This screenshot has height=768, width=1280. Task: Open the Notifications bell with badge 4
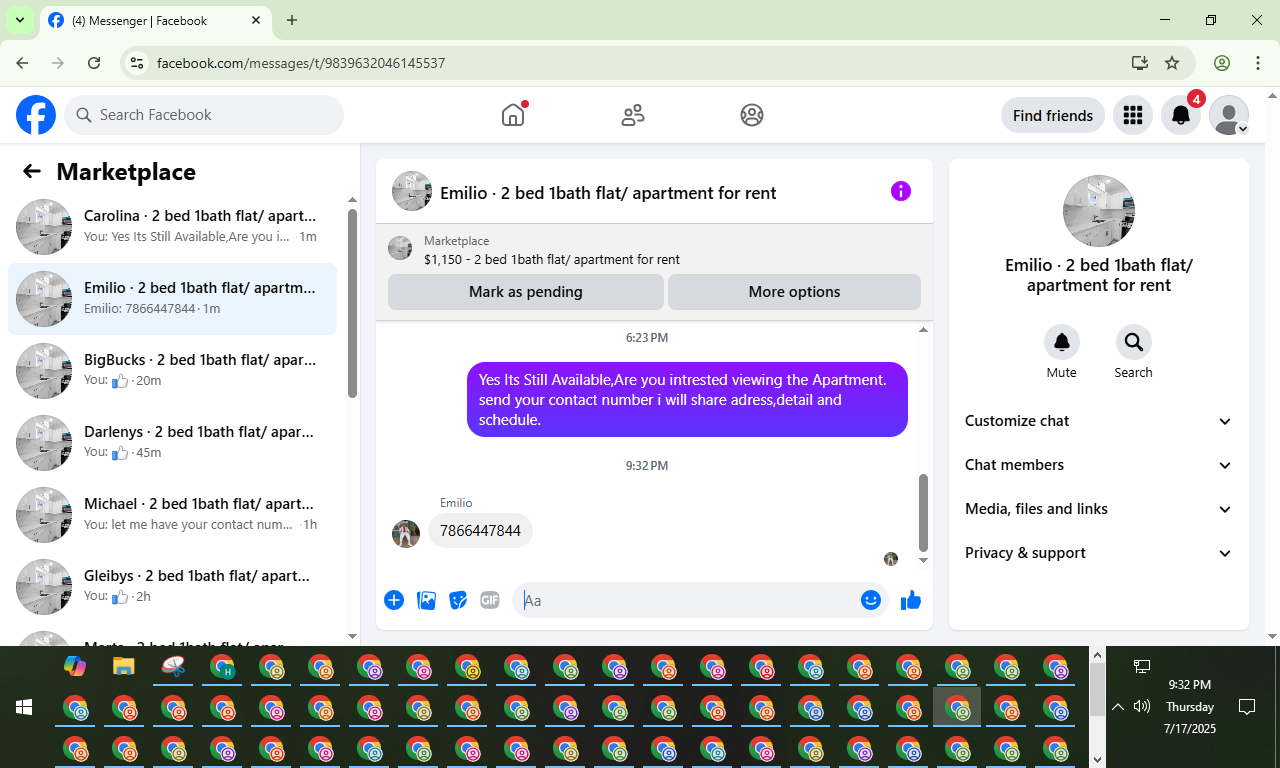1181,116
